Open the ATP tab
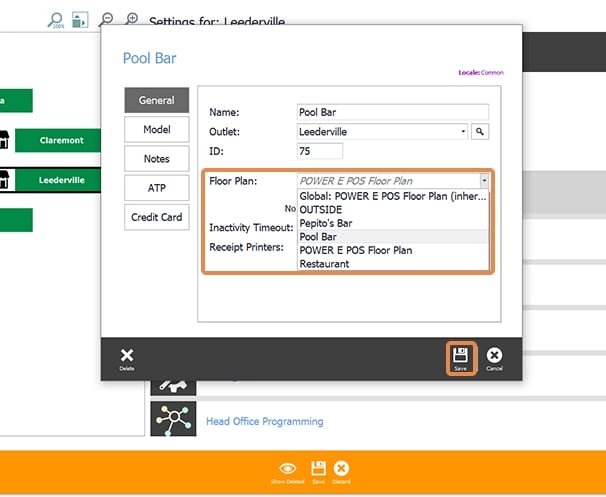The width and height of the screenshot is (606, 497). pyautogui.click(x=157, y=188)
